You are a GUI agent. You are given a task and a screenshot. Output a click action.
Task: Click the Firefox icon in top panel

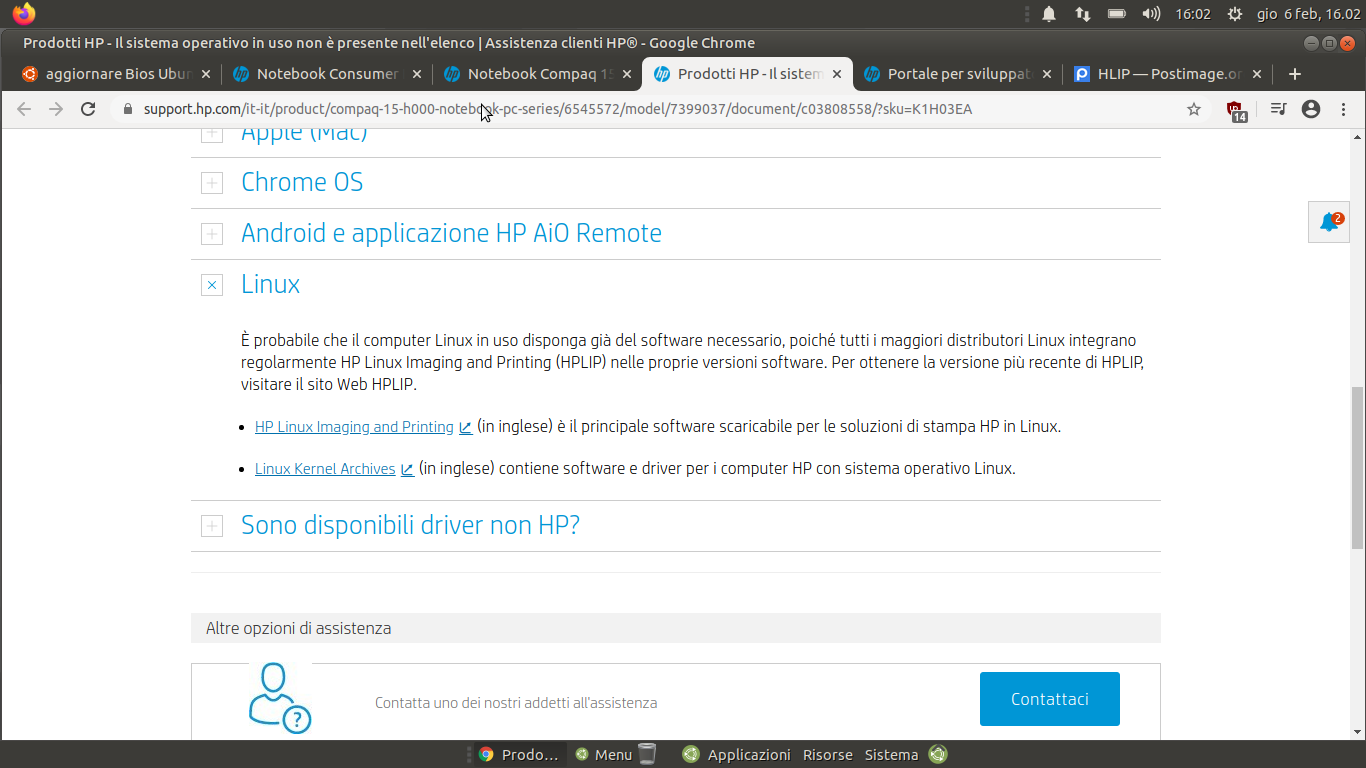24,14
